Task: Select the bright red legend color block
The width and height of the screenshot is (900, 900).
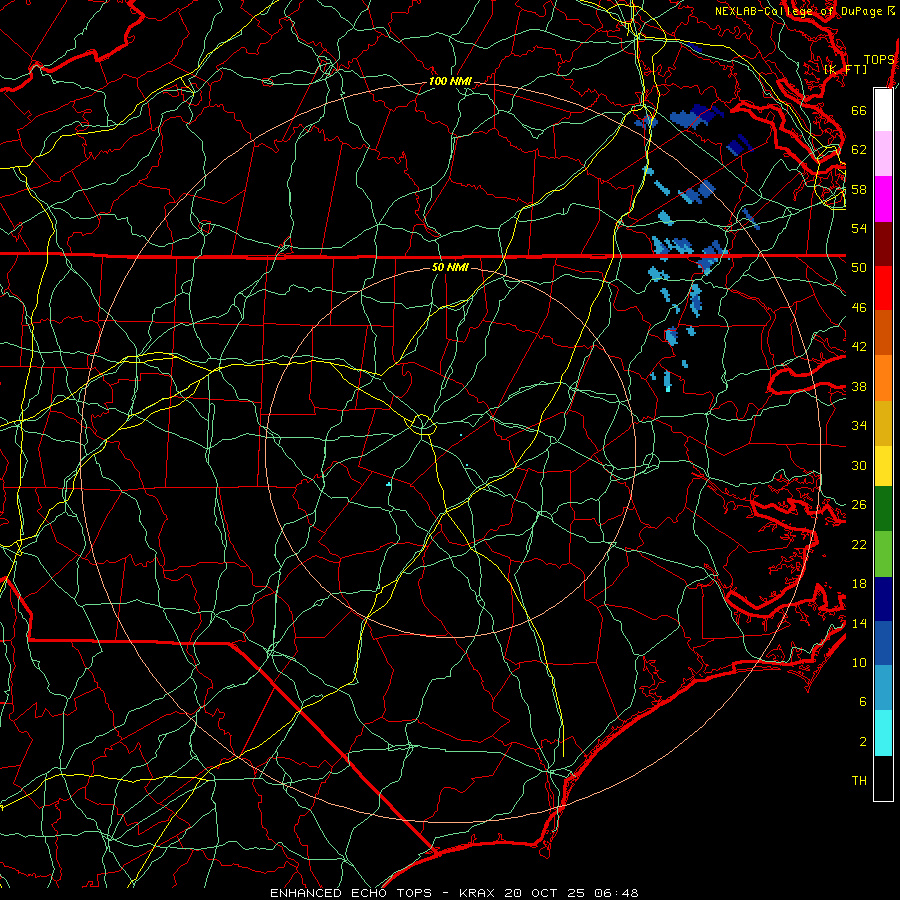Action: click(883, 288)
